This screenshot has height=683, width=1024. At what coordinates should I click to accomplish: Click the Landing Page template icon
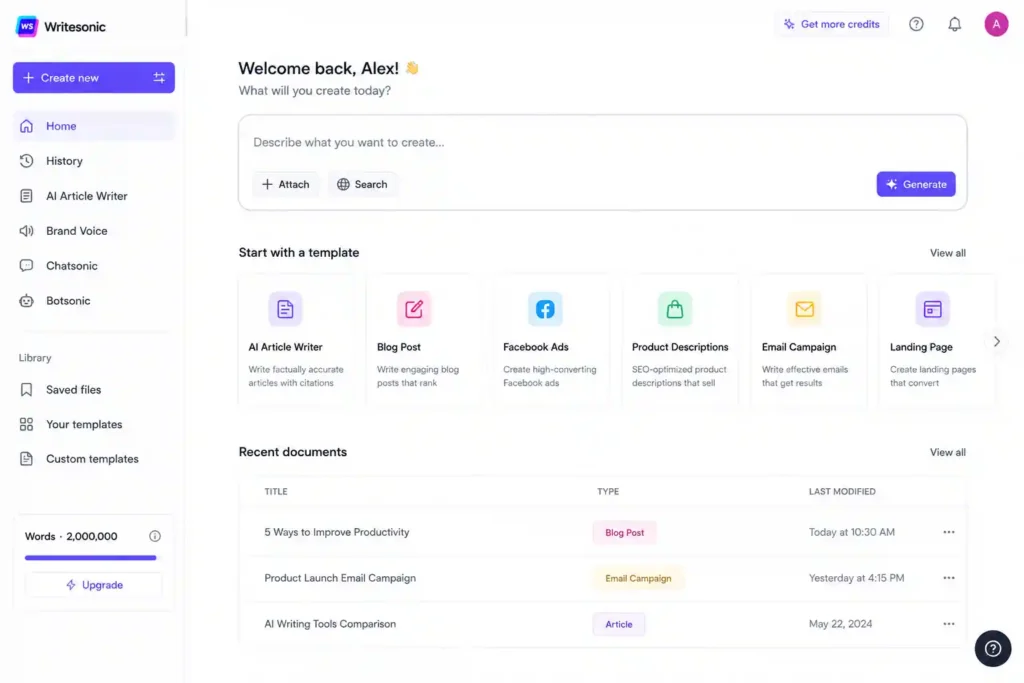point(933,309)
